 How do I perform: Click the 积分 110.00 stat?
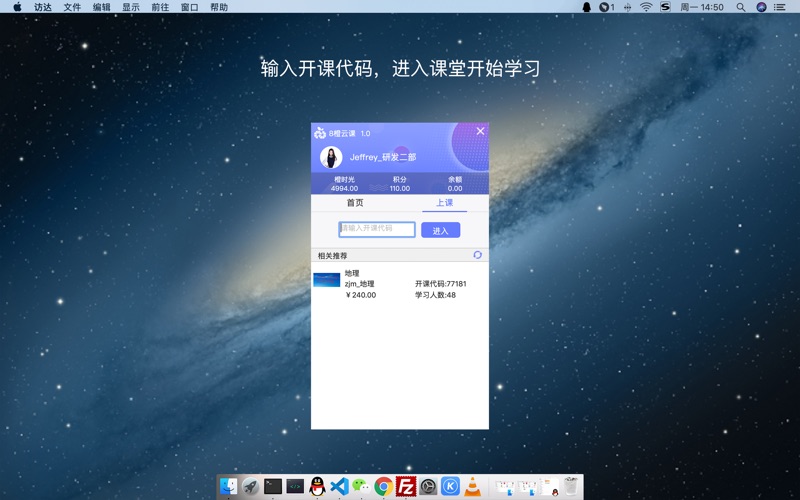click(x=399, y=184)
